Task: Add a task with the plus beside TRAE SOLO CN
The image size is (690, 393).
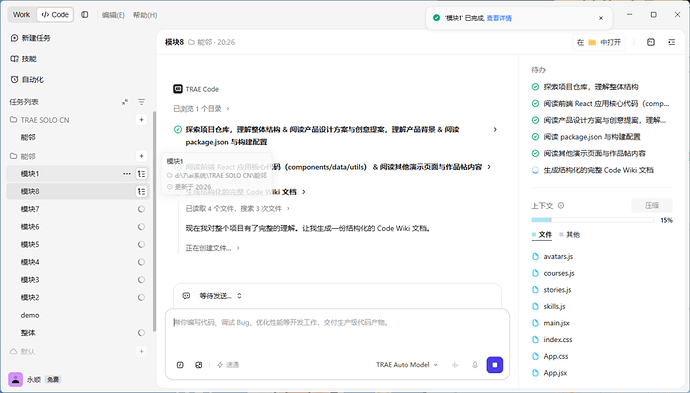Action: click(141, 120)
